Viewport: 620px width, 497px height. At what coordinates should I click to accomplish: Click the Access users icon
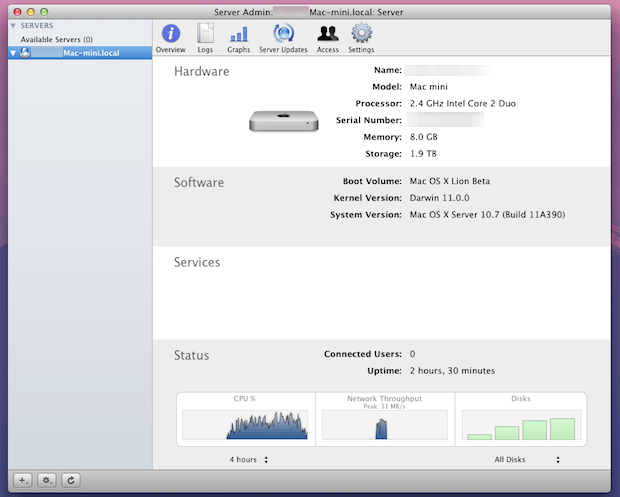point(328,37)
